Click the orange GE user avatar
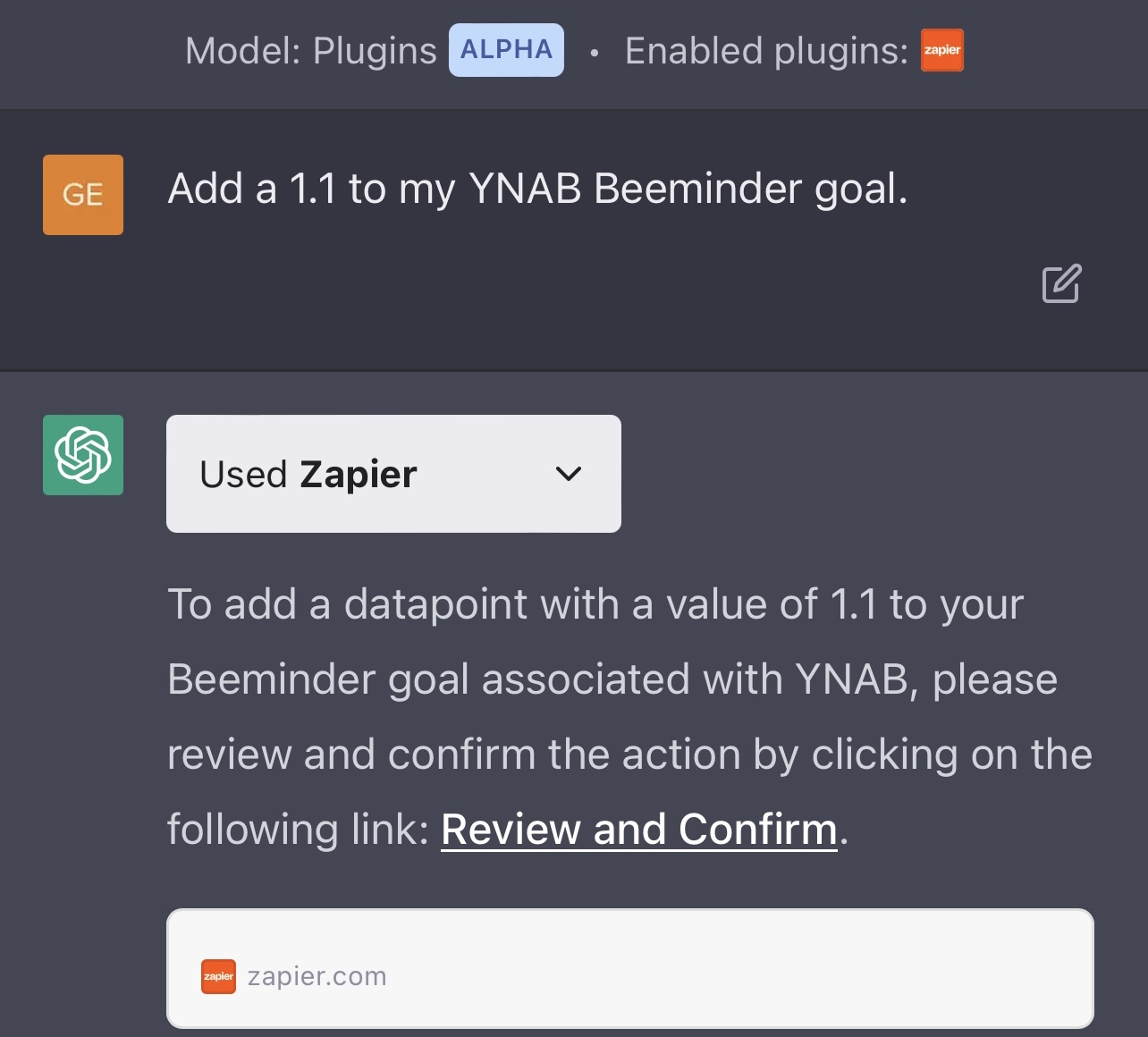 tap(83, 195)
